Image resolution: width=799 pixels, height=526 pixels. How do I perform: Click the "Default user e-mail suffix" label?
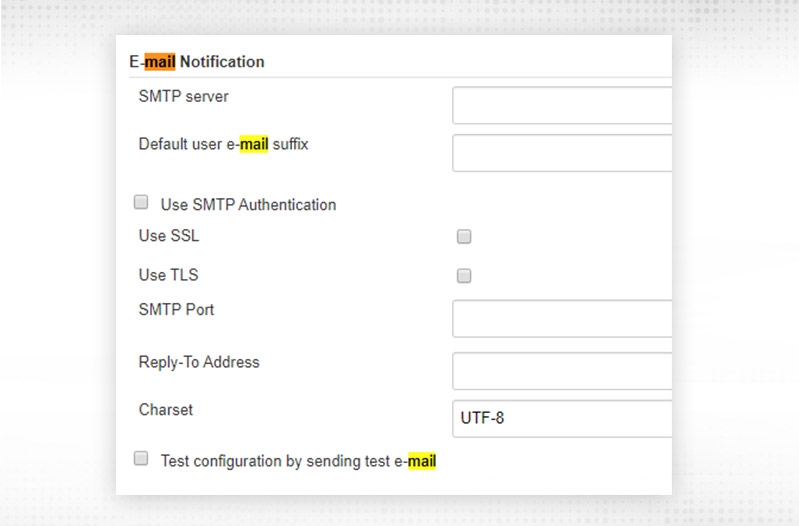tap(223, 144)
